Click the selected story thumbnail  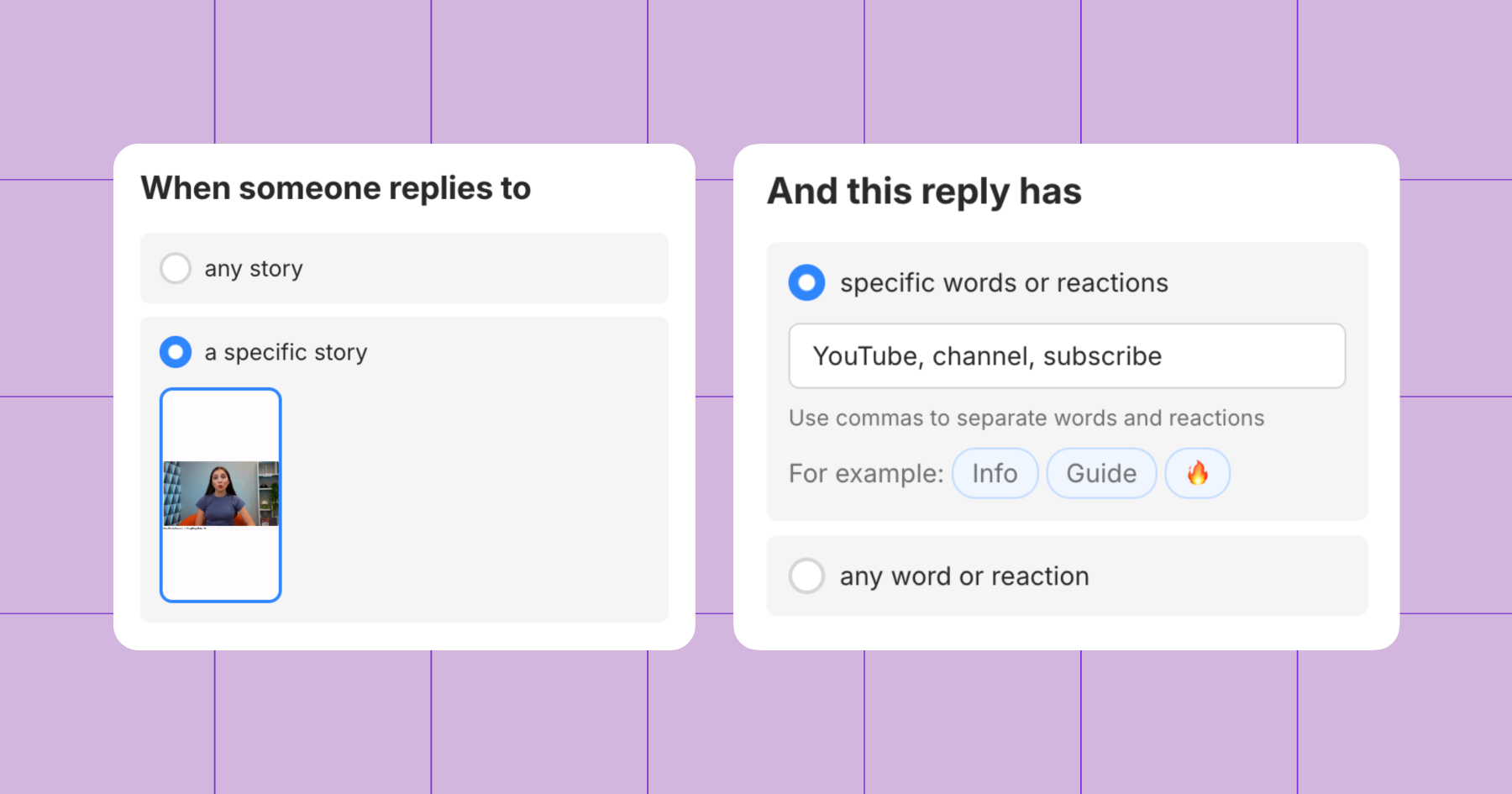pyautogui.click(x=220, y=495)
